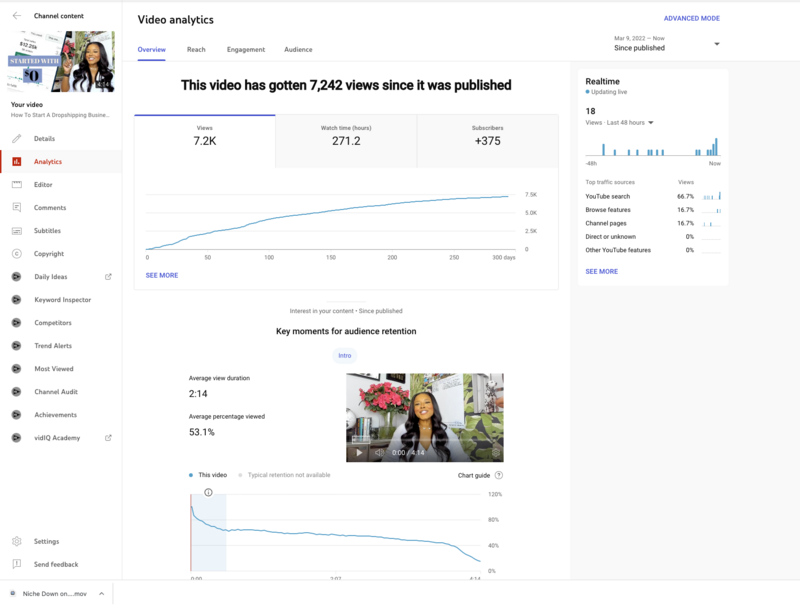Click the Intro key moment chip
800x607 pixels.
point(345,356)
